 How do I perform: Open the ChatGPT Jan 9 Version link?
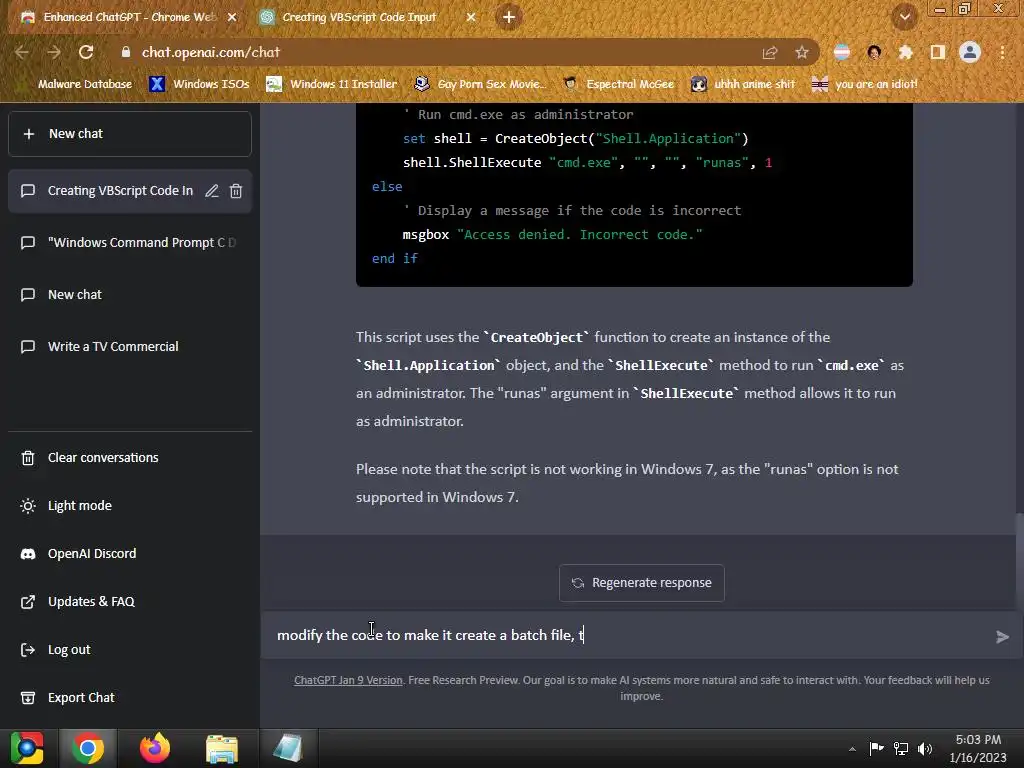(x=348, y=680)
